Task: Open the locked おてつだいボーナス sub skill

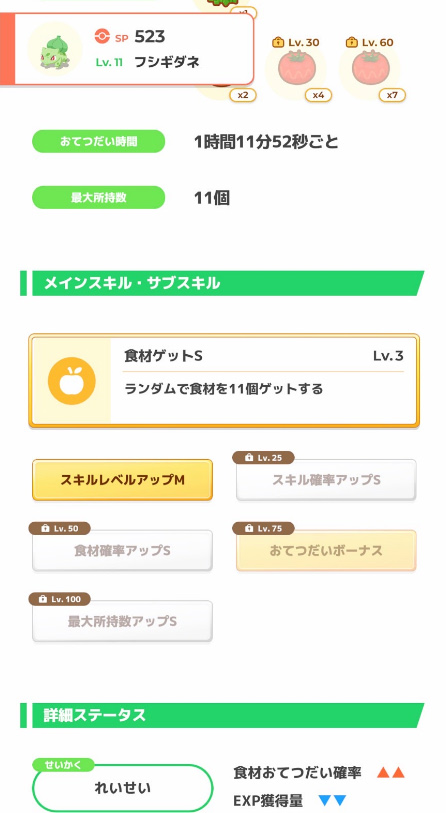Action: click(x=326, y=551)
